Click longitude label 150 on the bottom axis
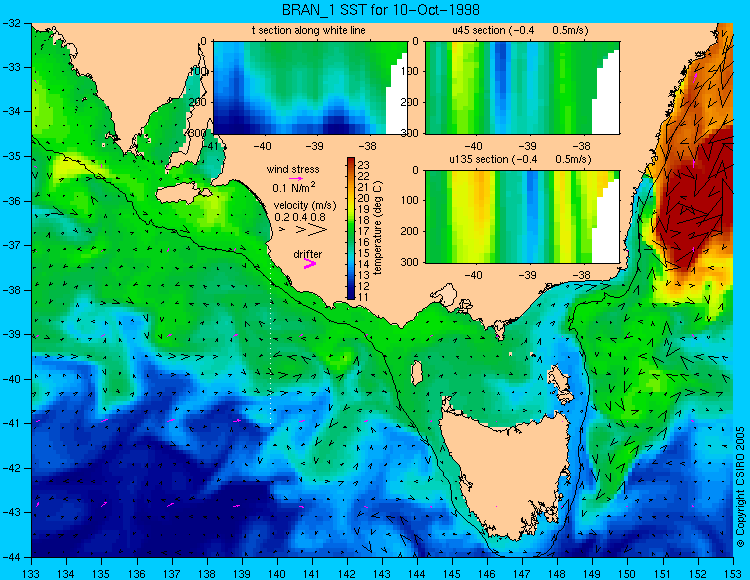This screenshot has width=750, height=580. pyautogui.click(x=628, y=574)
